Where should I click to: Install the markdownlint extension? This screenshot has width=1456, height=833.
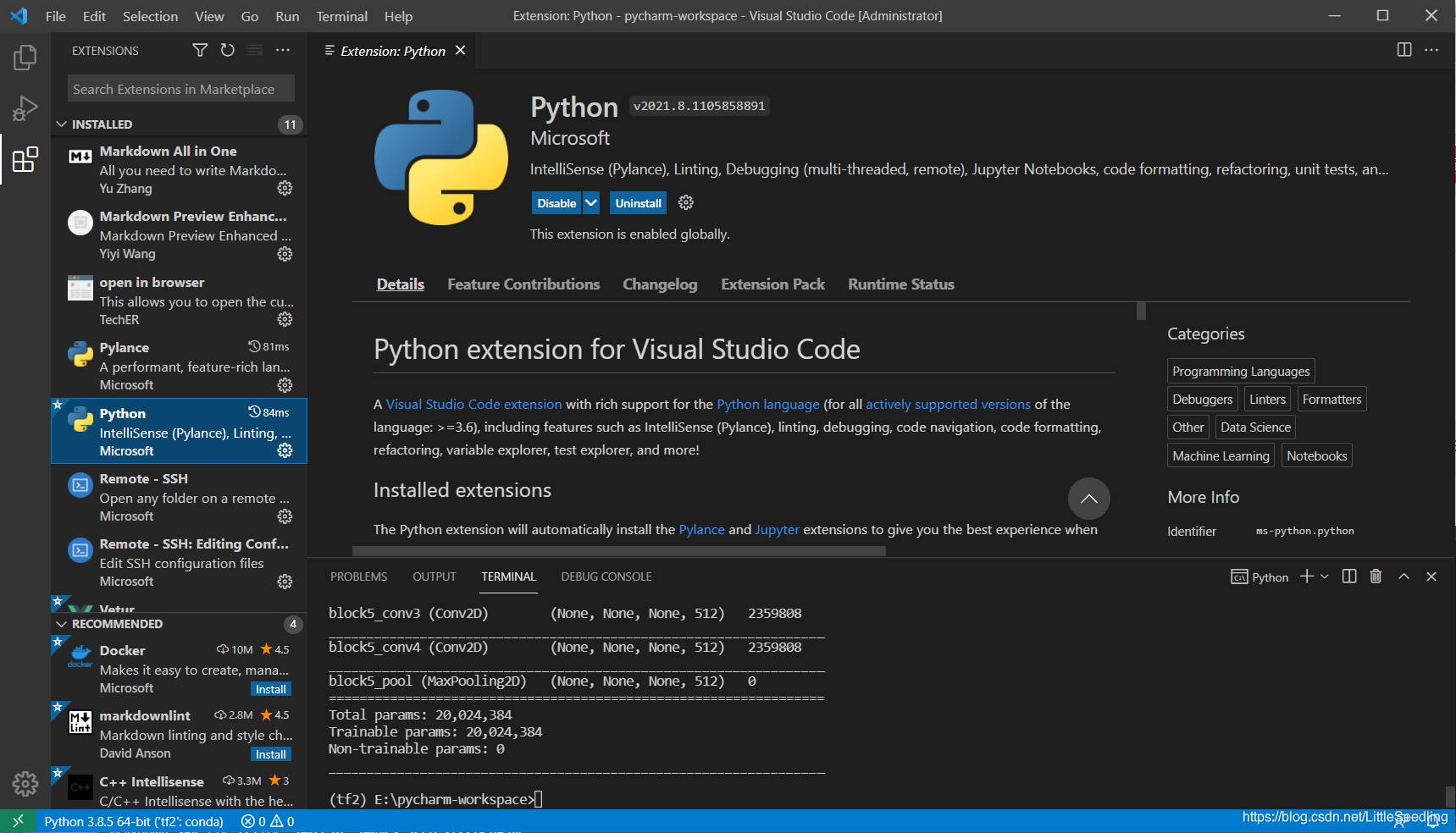(x=271, y=754)
